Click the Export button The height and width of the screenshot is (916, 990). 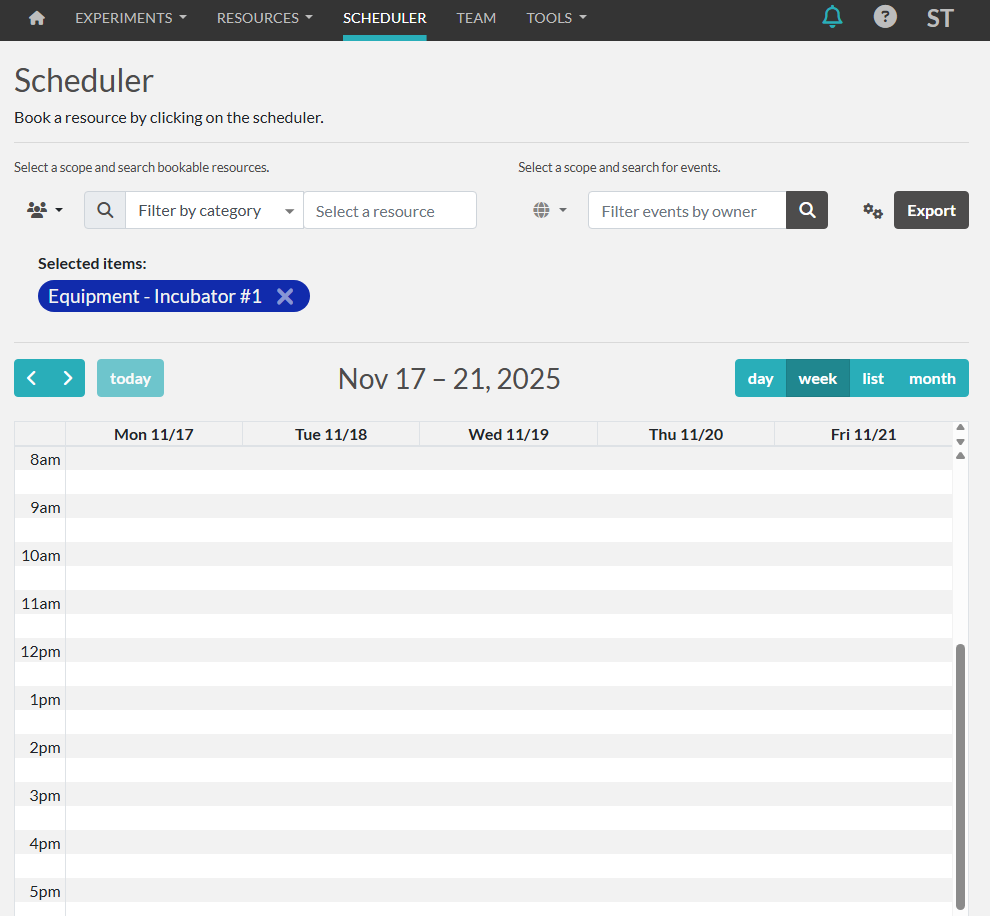click(x=931, y=211)
